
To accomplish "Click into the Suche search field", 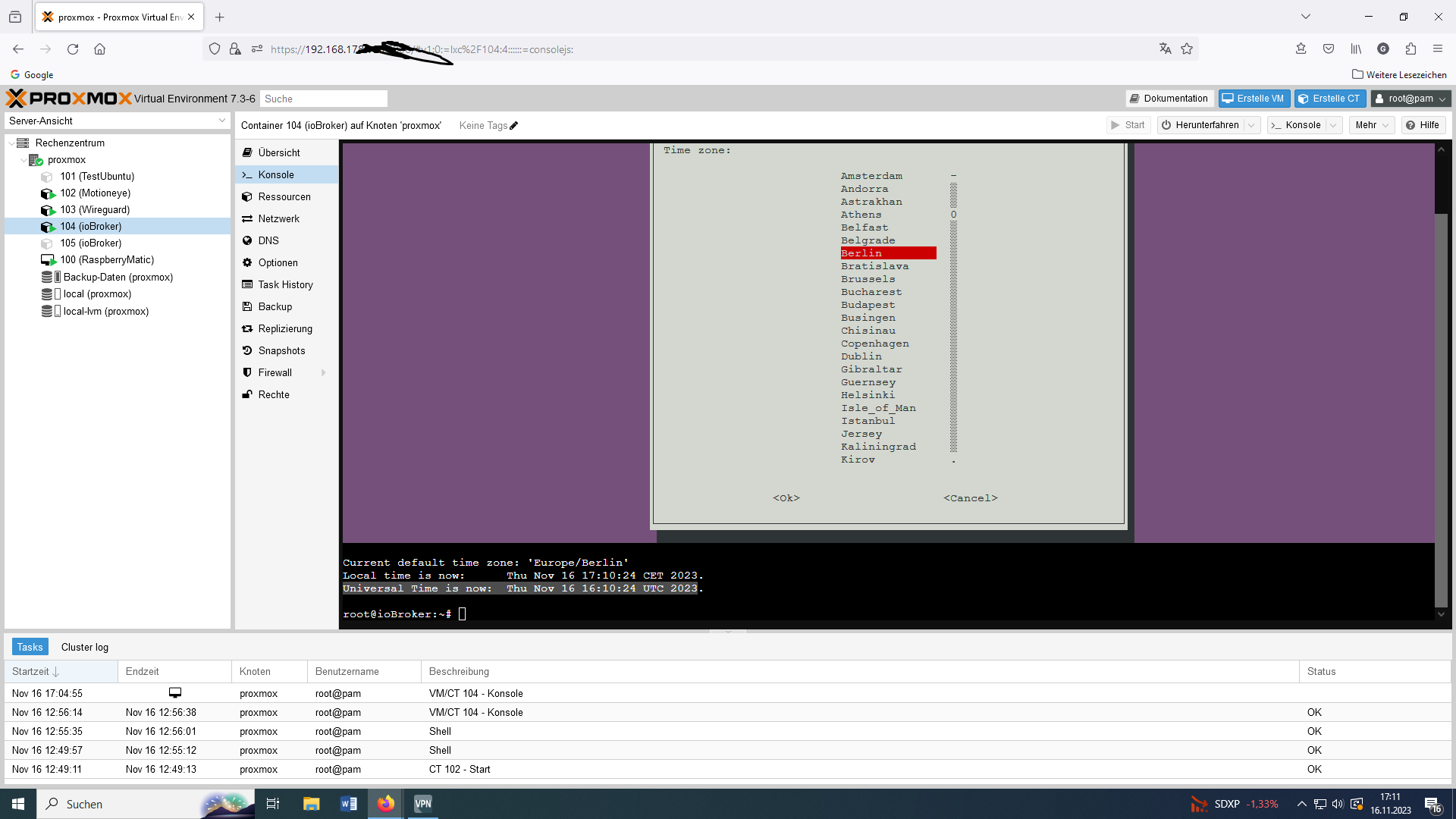I will coord(323,99).
